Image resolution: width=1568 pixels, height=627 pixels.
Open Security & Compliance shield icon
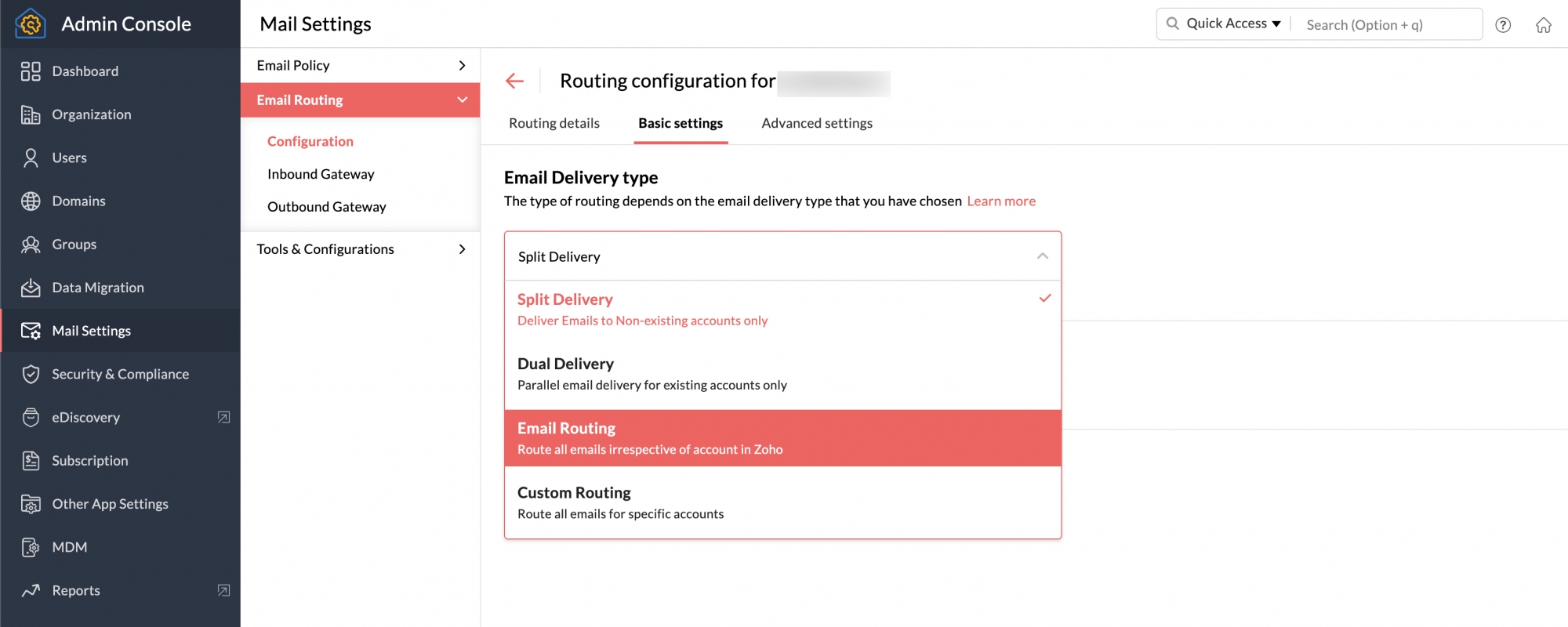[x=31, y=375]
